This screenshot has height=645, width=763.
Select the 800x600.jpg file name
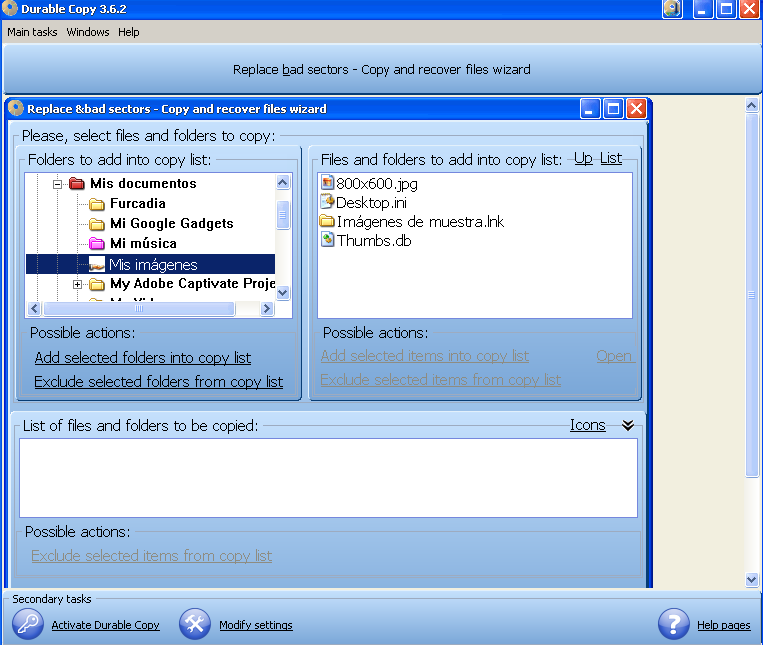click(x=377, y=184)
